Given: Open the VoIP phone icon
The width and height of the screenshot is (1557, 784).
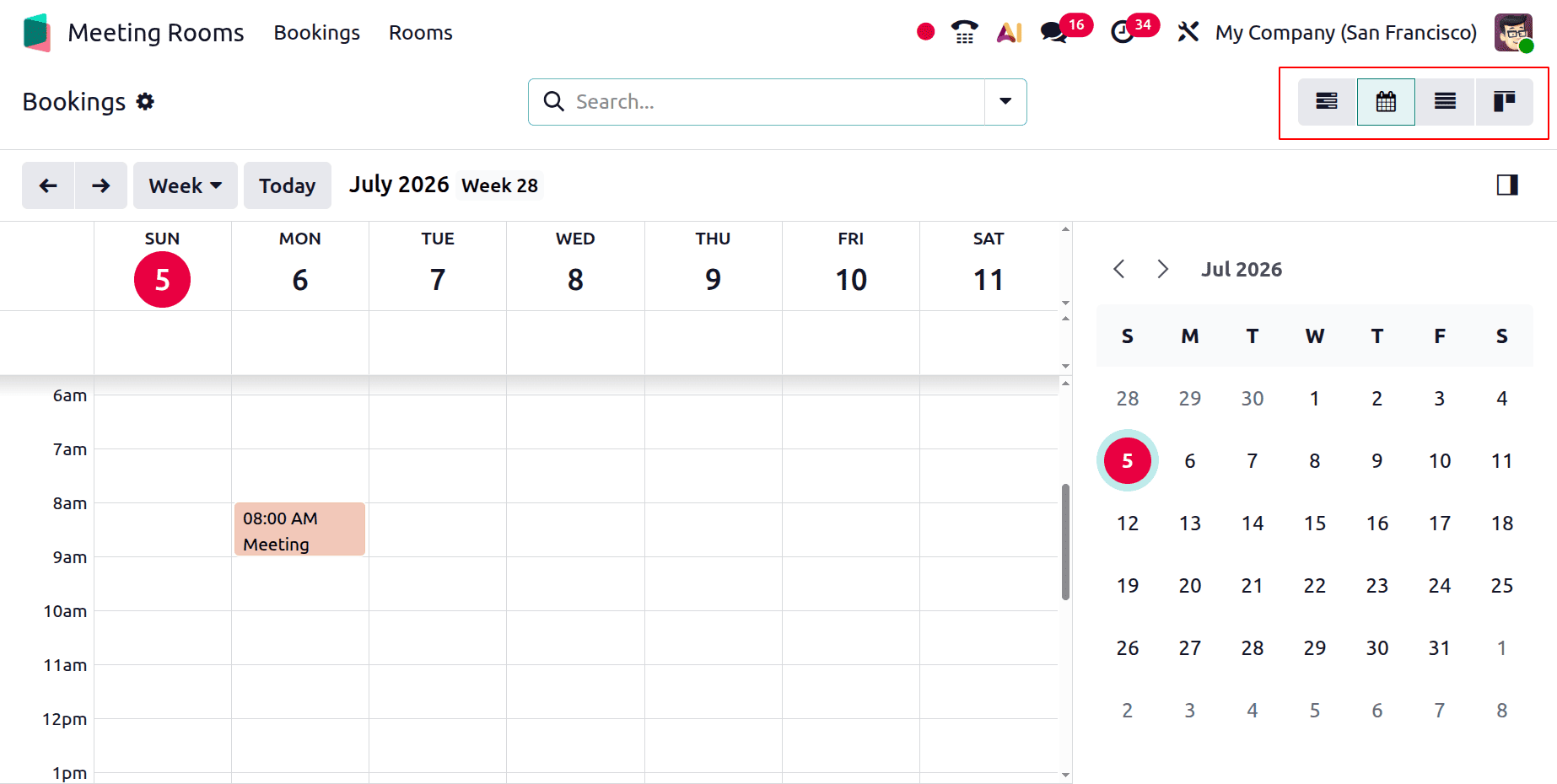Looking at the screenshot, I should coord(964,32).
